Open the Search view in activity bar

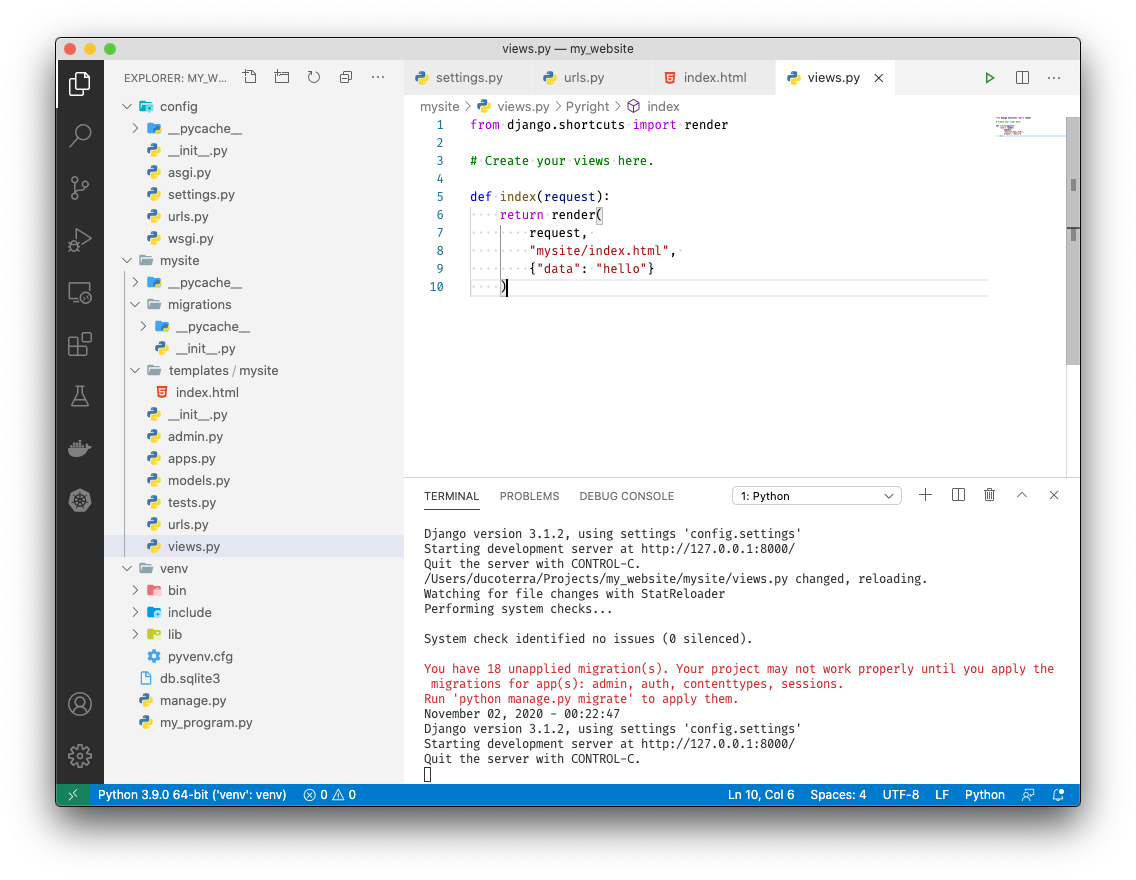tap(80, 136)
